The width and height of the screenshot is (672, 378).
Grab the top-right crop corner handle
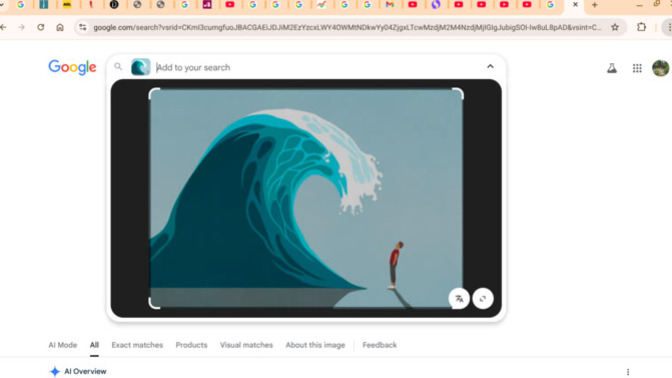click(x=458, y=93)
